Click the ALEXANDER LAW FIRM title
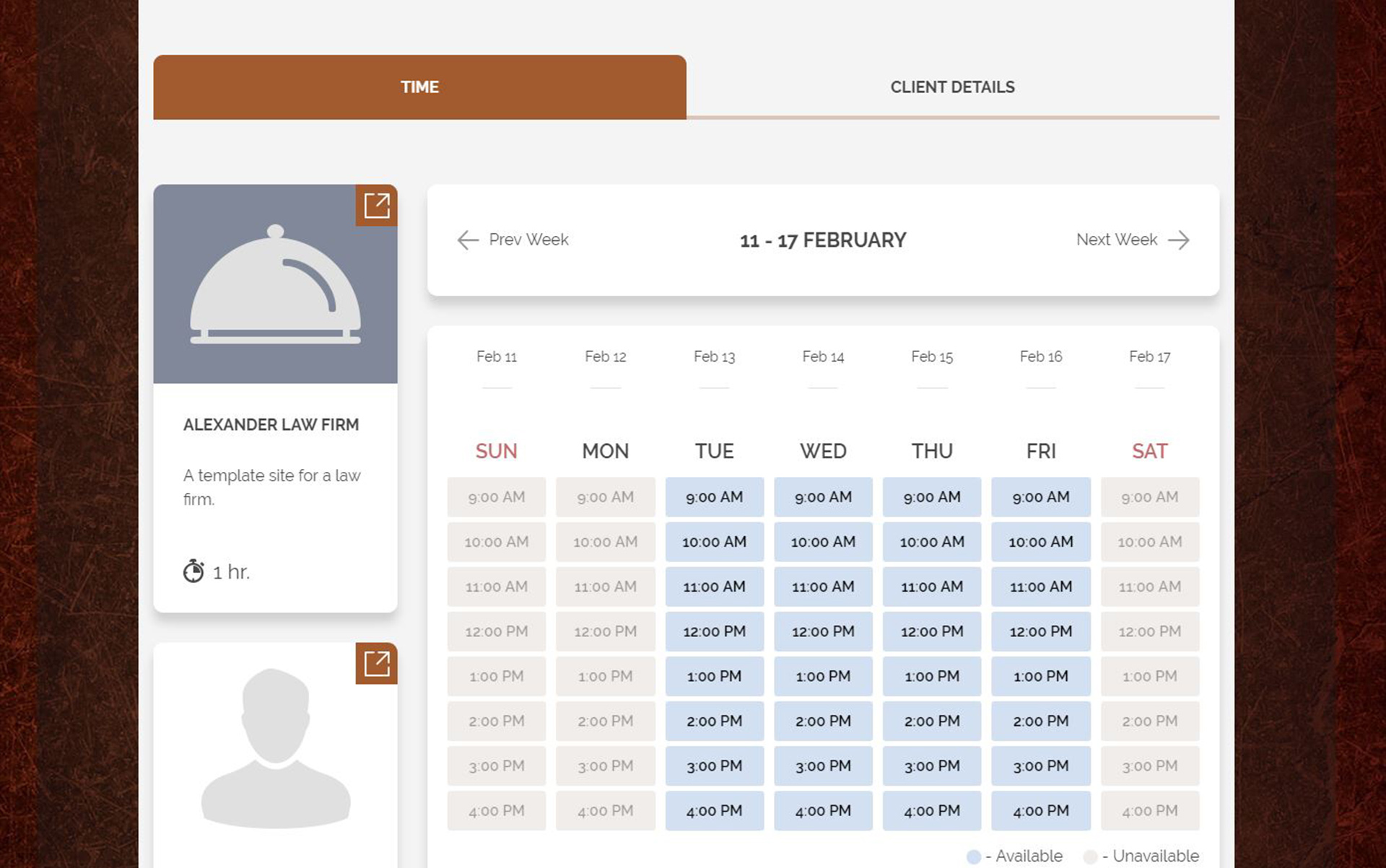 (x=271, y=425)
